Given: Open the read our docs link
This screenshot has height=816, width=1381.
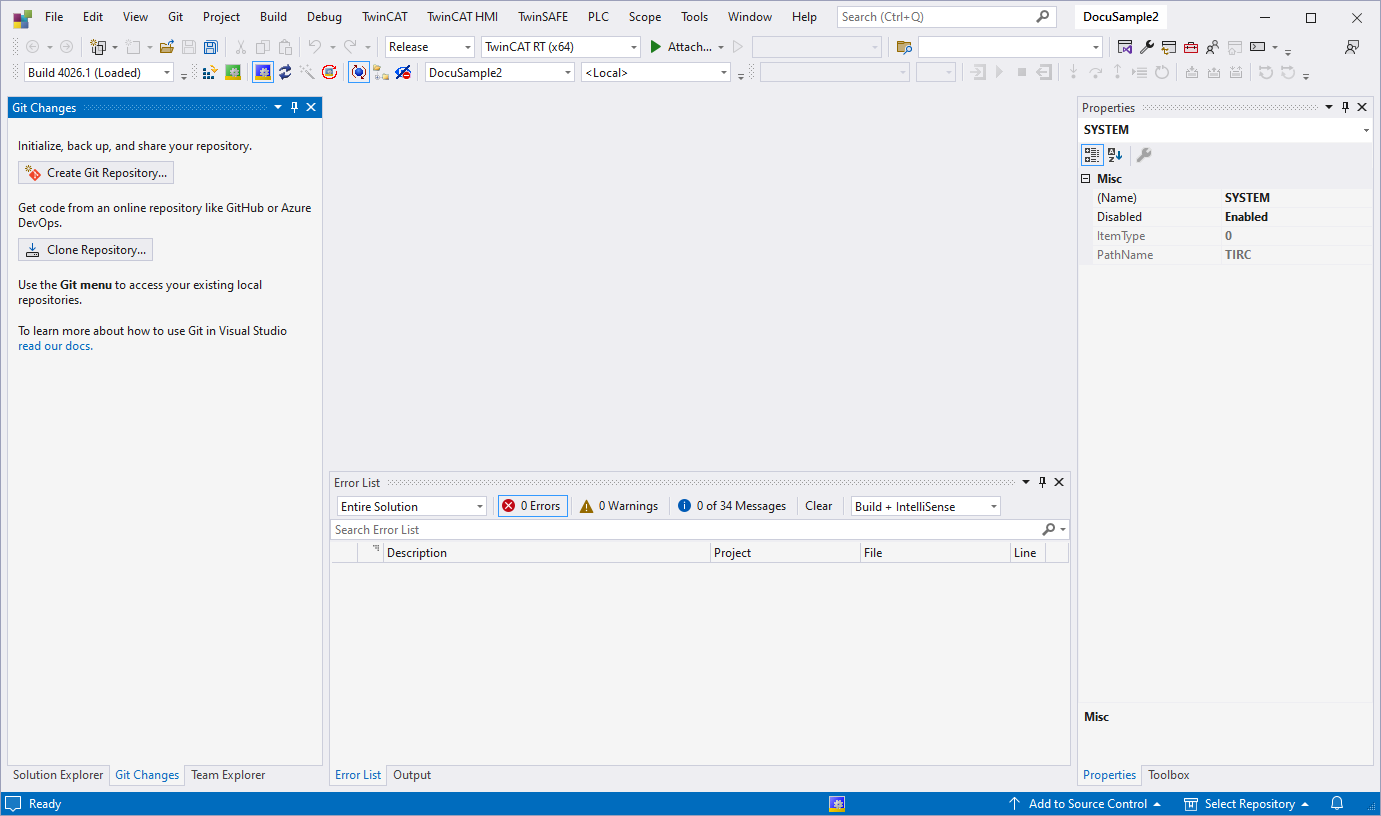Looking at the screenshot, I should coord(55,346).
